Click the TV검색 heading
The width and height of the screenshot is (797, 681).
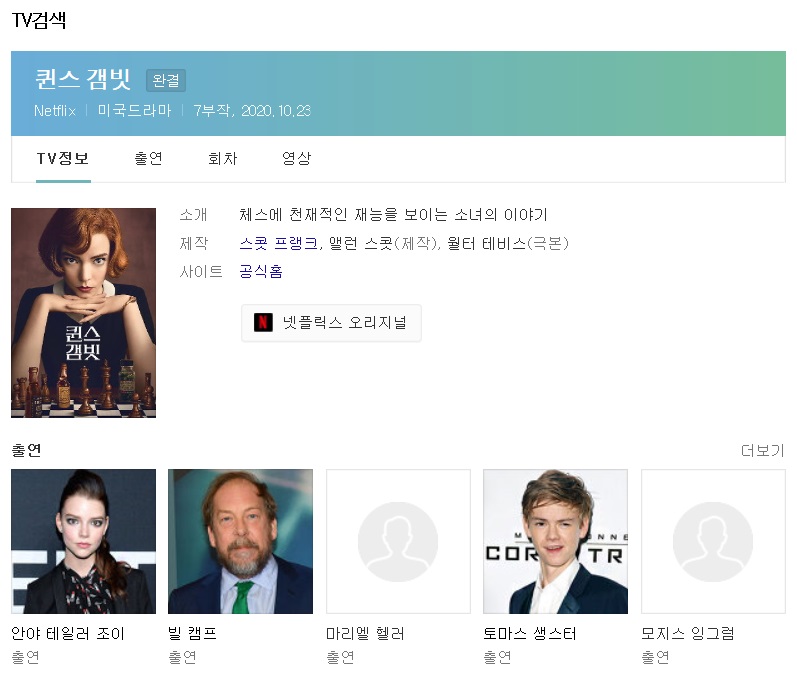point(39,20)
